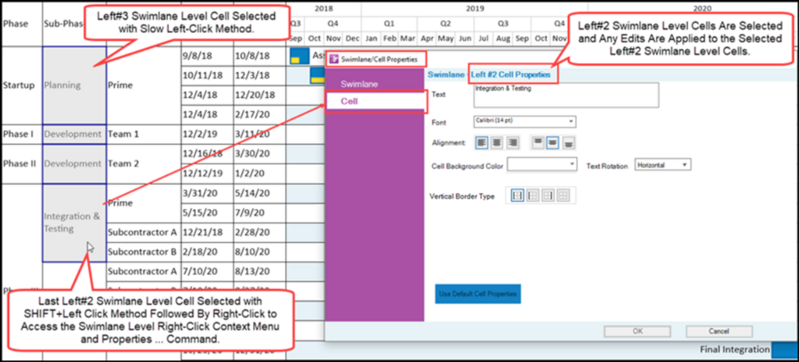The width and height of the screenshot is (800, 362).
Task: Switch to the Swimlane tab in the dialog
Action: 375,84
